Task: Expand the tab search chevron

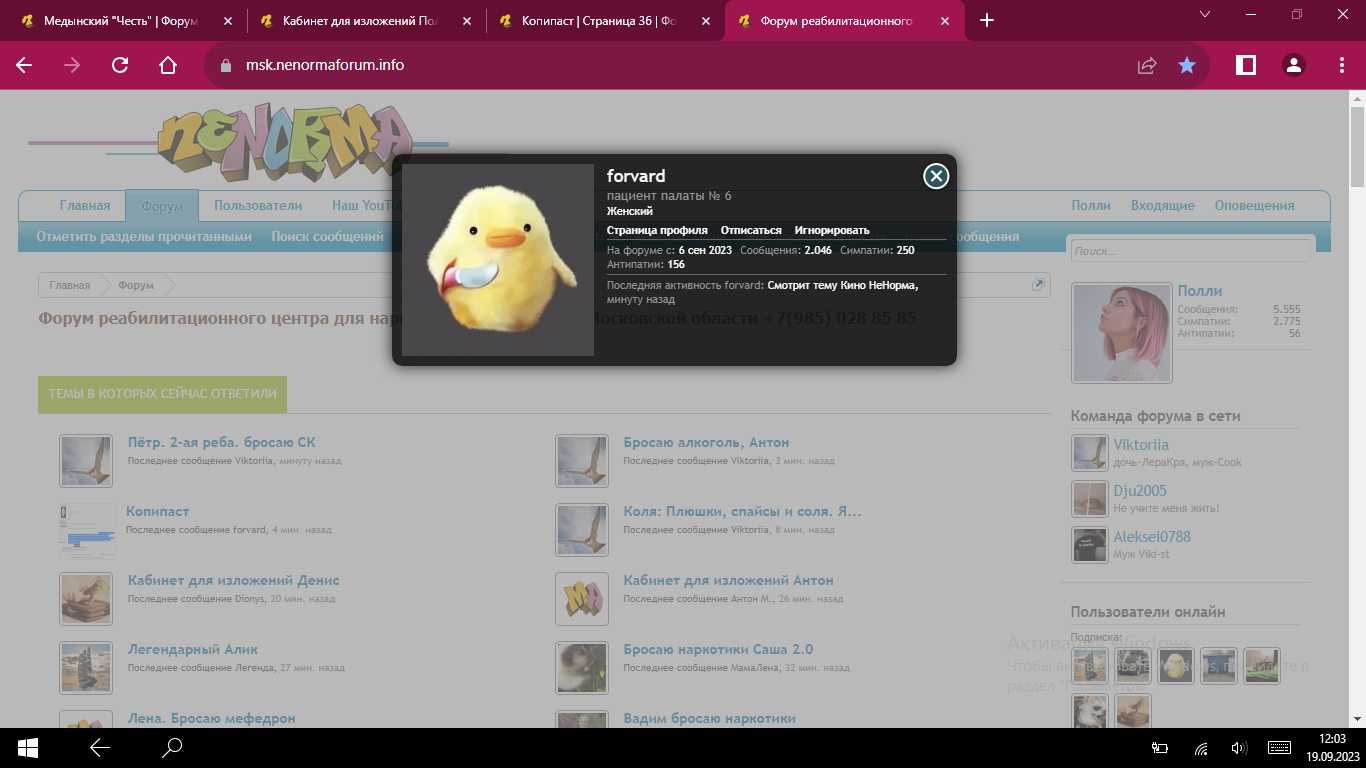Action: pyautogui.click(x=1205, y=14)
